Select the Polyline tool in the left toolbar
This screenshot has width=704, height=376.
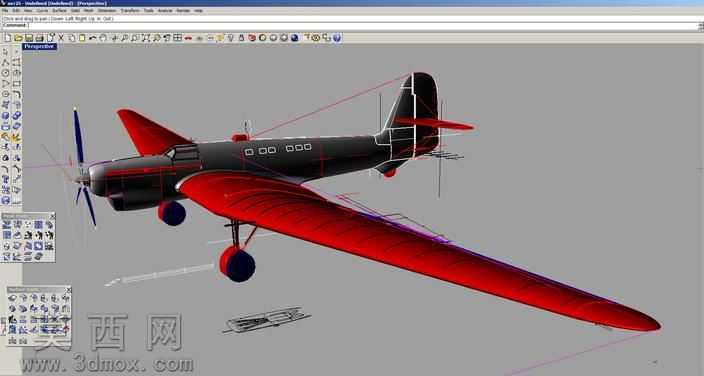click(x=5, y=62)
